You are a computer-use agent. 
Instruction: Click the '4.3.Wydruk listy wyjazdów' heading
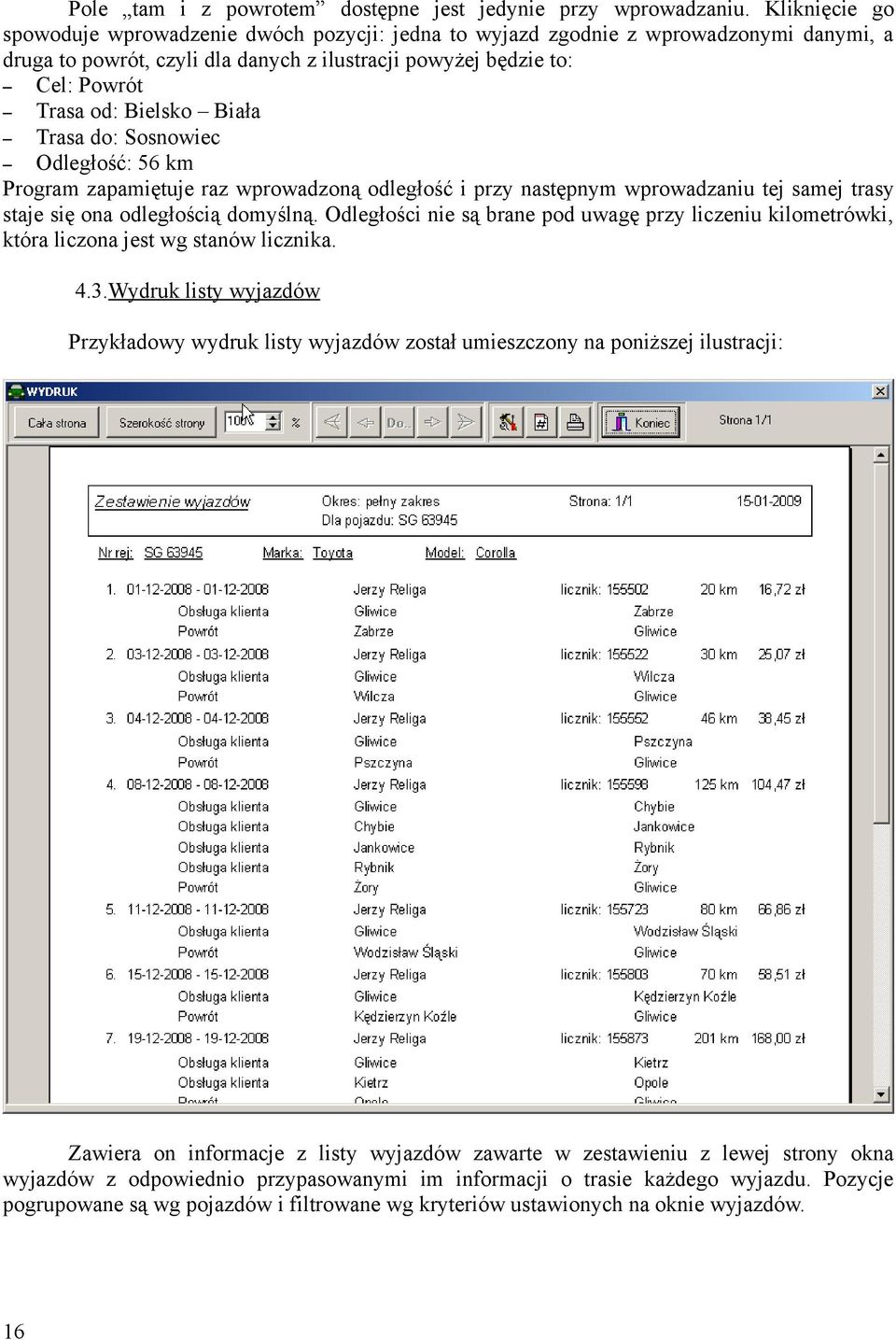coord(198,291)
